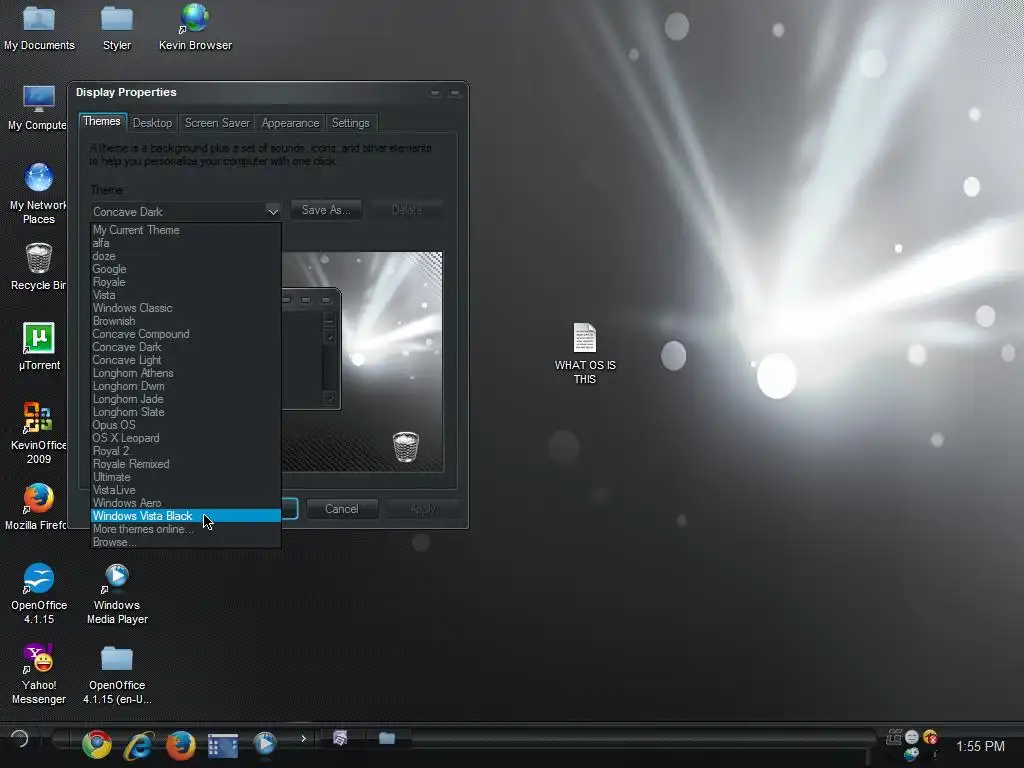Select the highlighted Windows Vista Black theme
This screenshot has height=768, width=1024.
click(x=185, y=516)
